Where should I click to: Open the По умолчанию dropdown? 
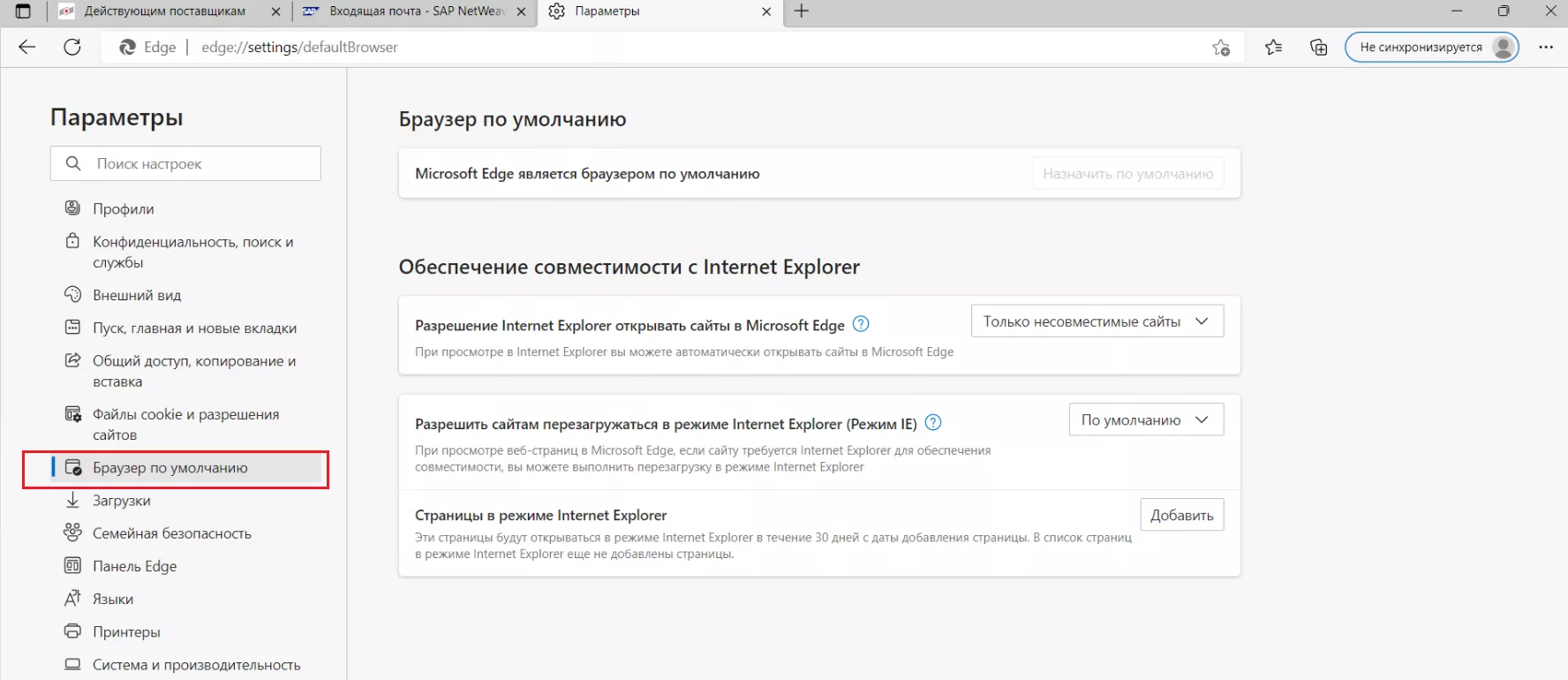point(1146,419)
